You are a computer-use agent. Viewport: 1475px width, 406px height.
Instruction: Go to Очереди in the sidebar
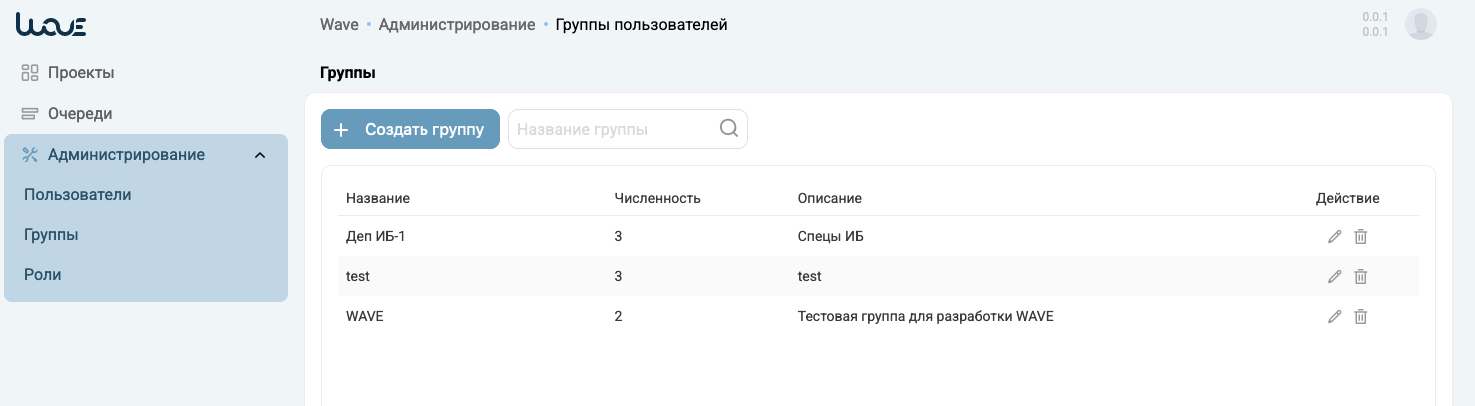[79, 114]
